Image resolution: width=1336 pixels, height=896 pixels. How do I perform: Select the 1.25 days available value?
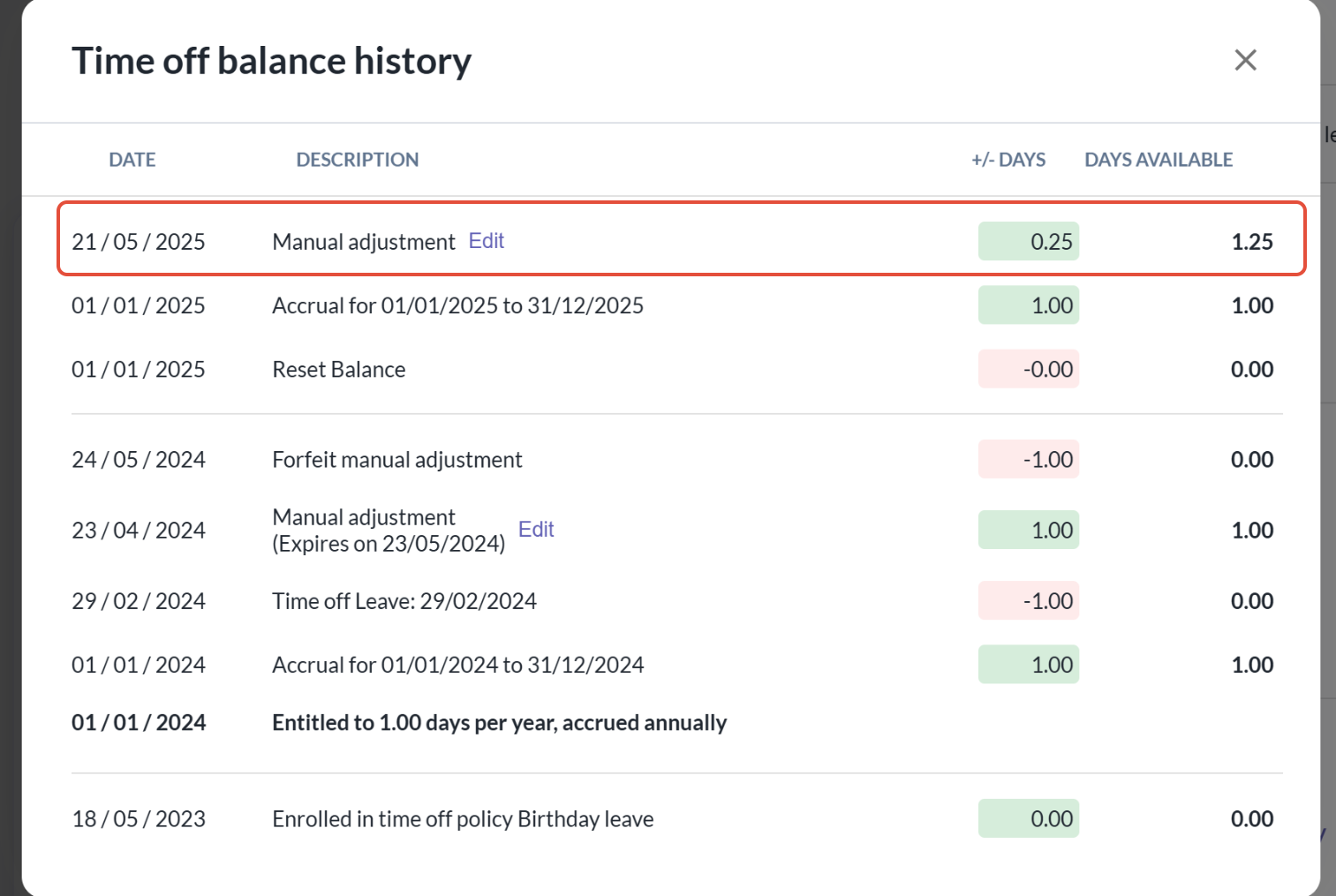click(x=1252, y=242)
